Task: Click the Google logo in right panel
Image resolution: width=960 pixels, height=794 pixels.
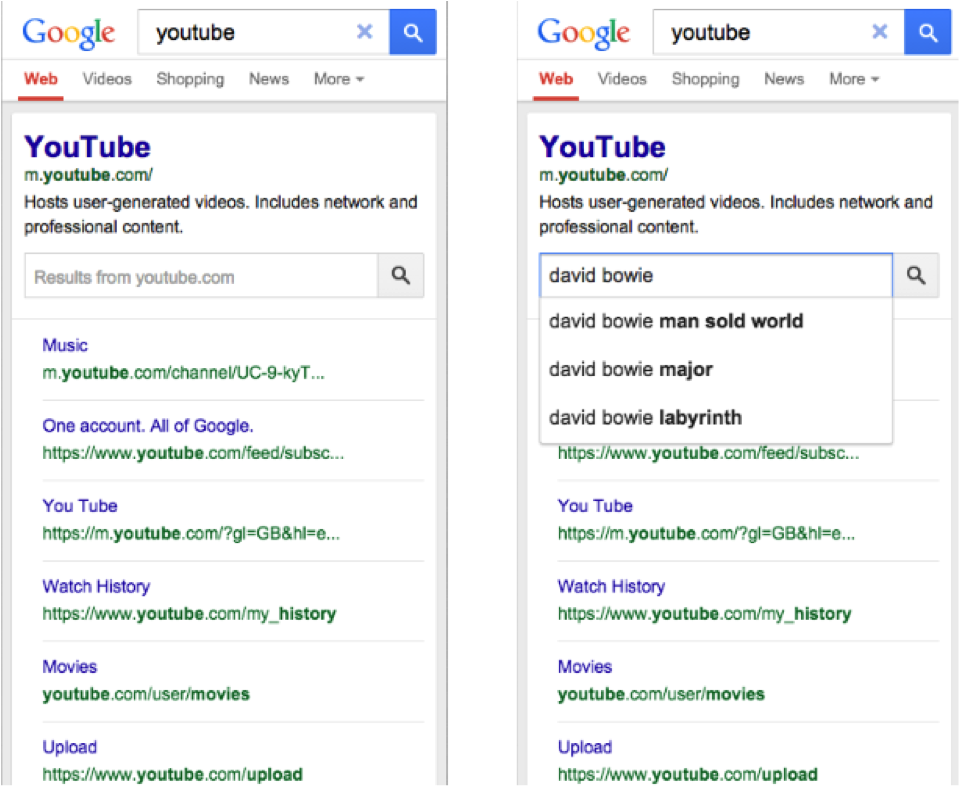Action: [x=583, y=33]
